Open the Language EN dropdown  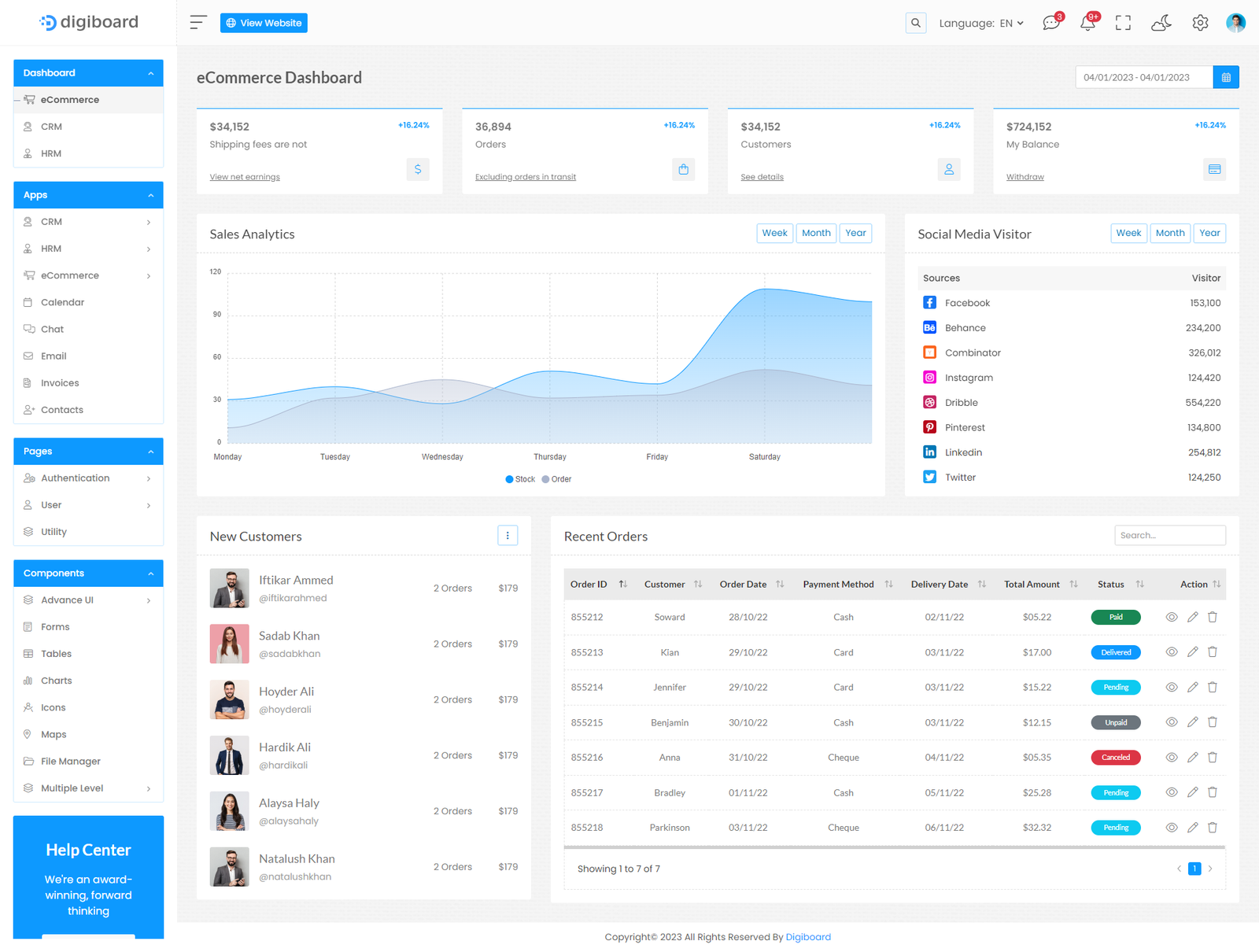pos(980,23)
